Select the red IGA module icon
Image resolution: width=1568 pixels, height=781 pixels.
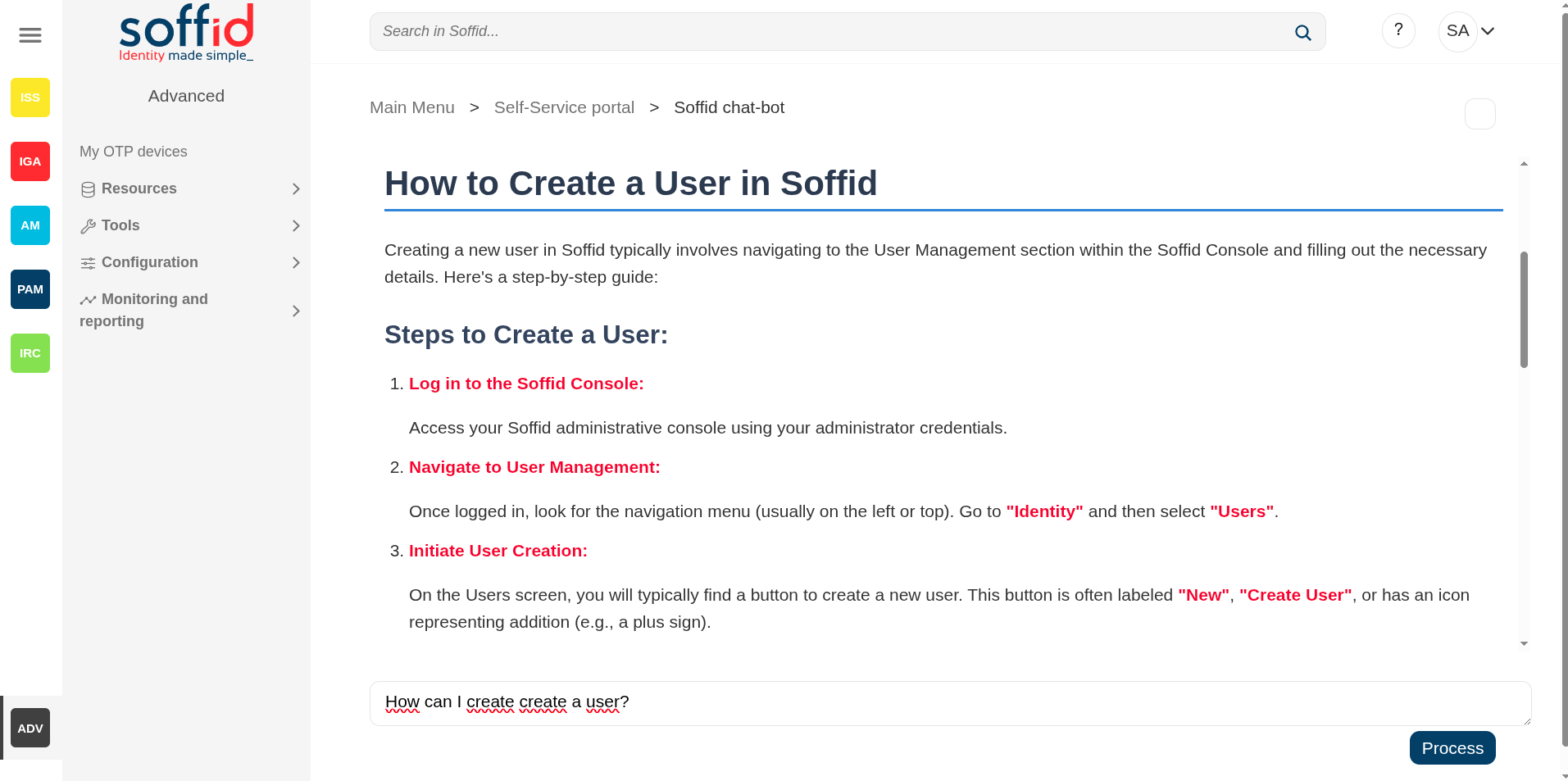coord(30,161)
